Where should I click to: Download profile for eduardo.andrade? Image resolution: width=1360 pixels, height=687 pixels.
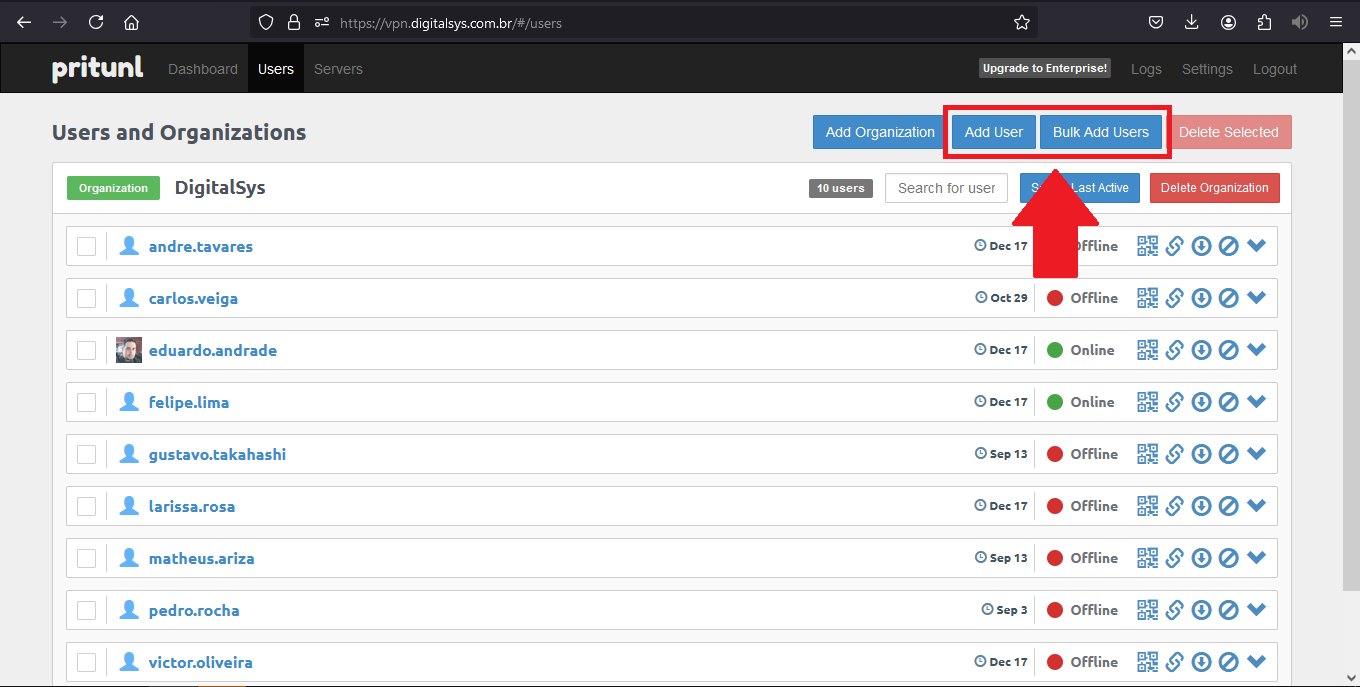click(x=1202, y=350)
